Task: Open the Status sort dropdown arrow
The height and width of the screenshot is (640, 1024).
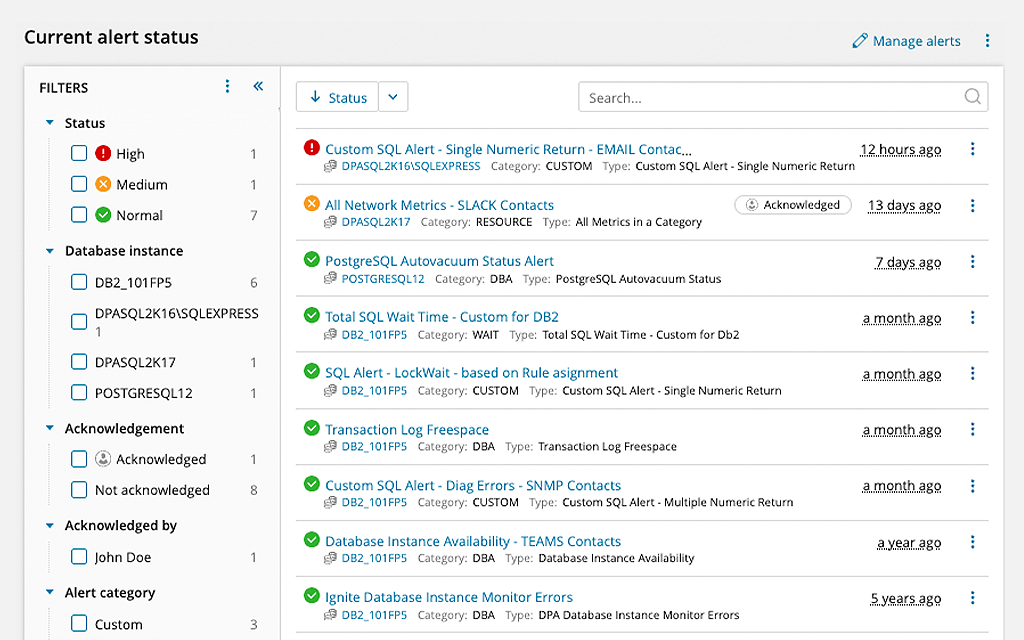Action: click(x=392, y=96)
